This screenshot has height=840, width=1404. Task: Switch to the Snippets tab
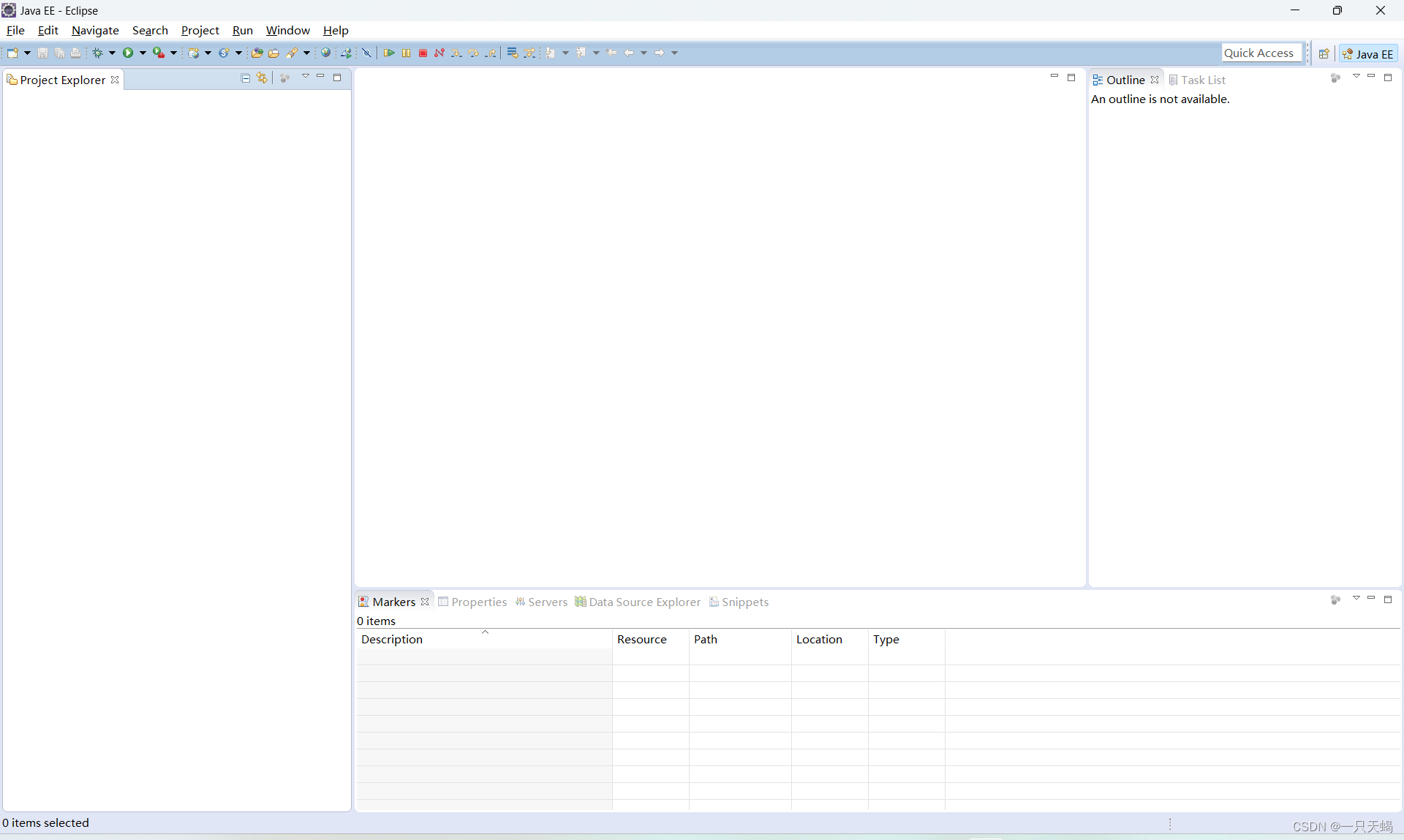point(739,602)
